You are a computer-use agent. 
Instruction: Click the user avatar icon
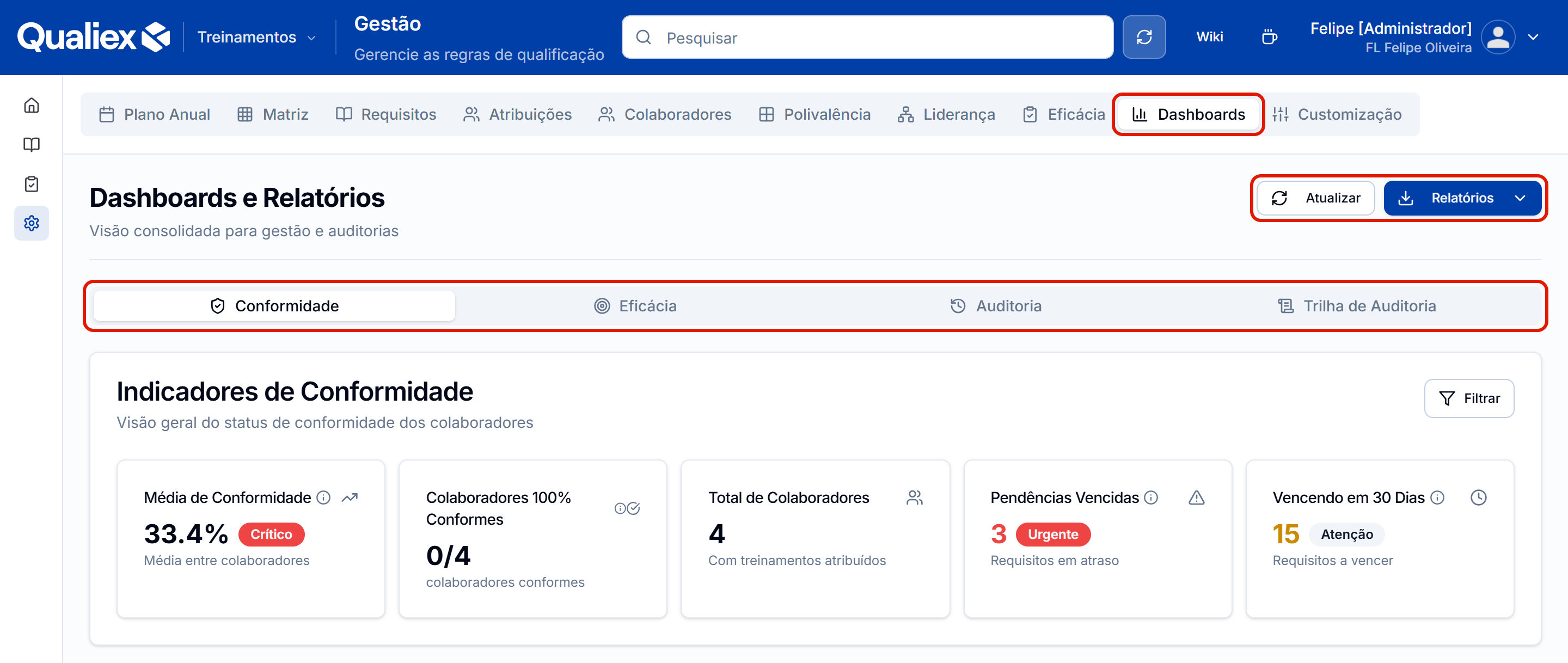coord(1498,37)
